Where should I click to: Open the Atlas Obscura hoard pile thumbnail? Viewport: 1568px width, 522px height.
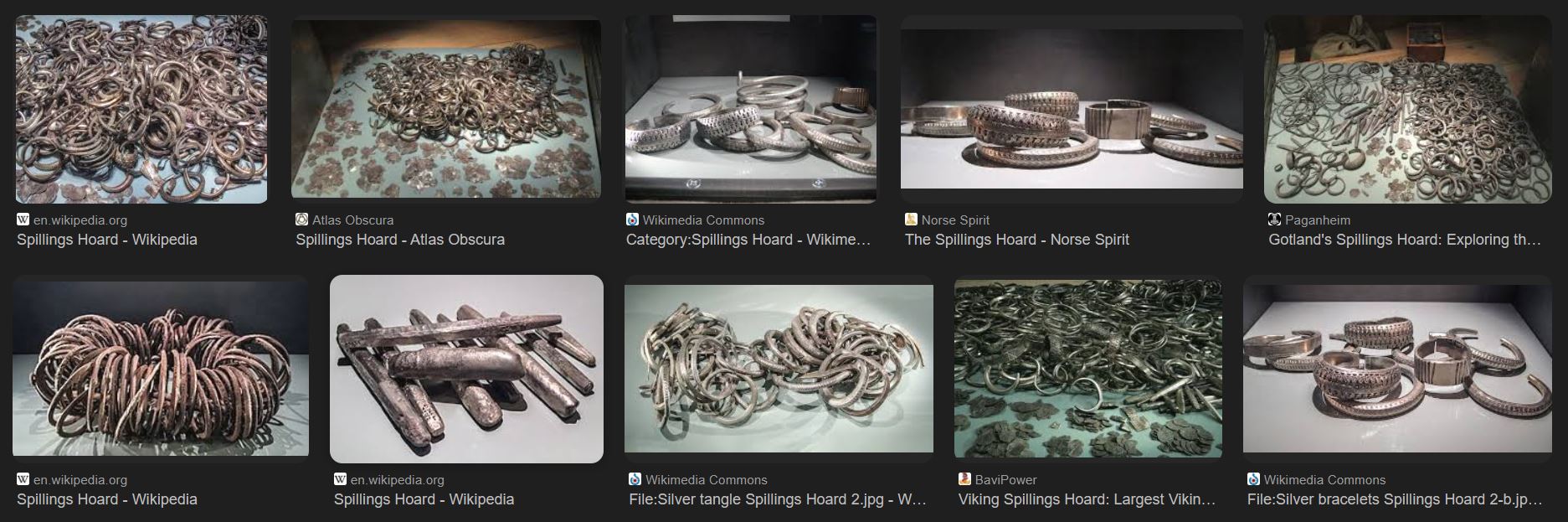coord(446,109)
